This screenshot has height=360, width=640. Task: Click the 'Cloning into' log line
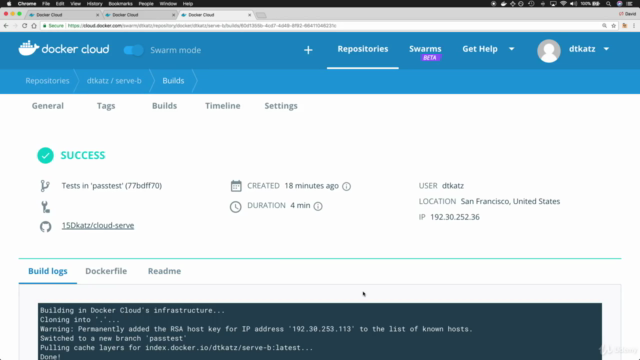point(80,320)
